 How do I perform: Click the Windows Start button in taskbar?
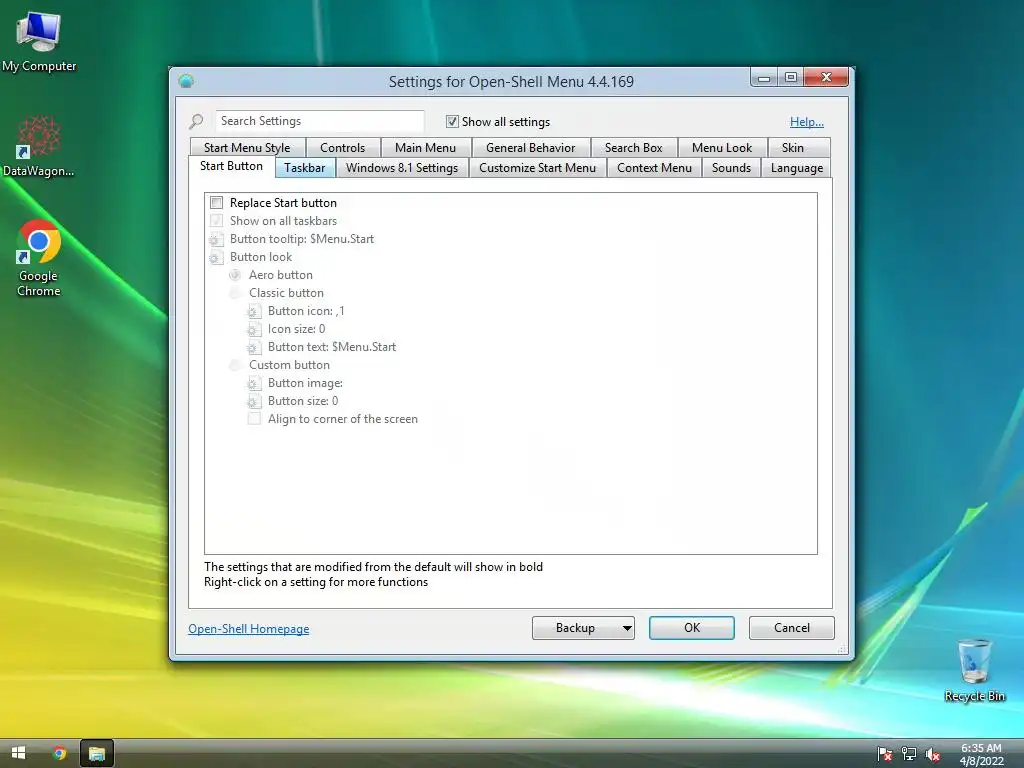(18, 753)
